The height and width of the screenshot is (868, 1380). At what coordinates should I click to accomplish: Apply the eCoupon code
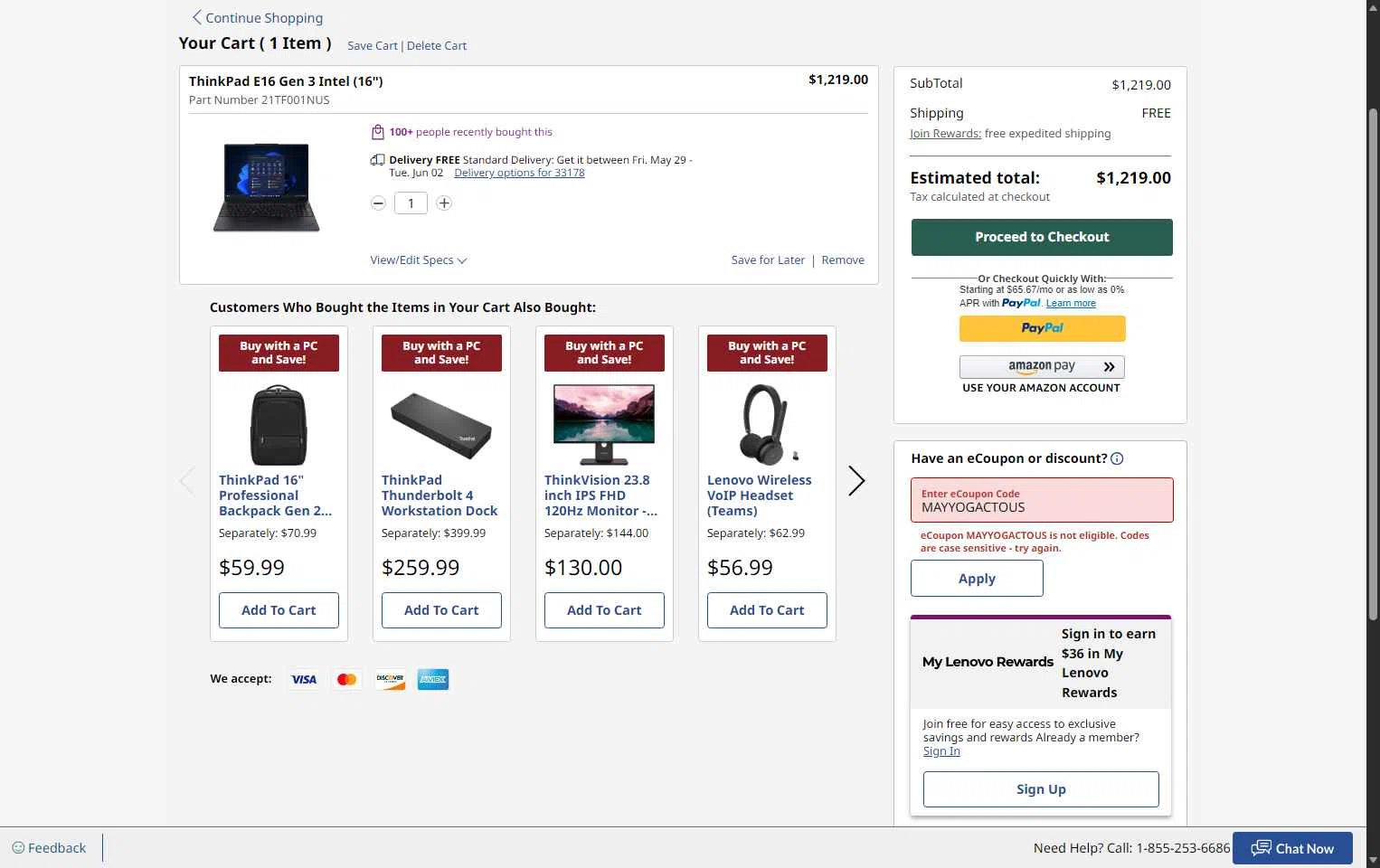[977, 579]
